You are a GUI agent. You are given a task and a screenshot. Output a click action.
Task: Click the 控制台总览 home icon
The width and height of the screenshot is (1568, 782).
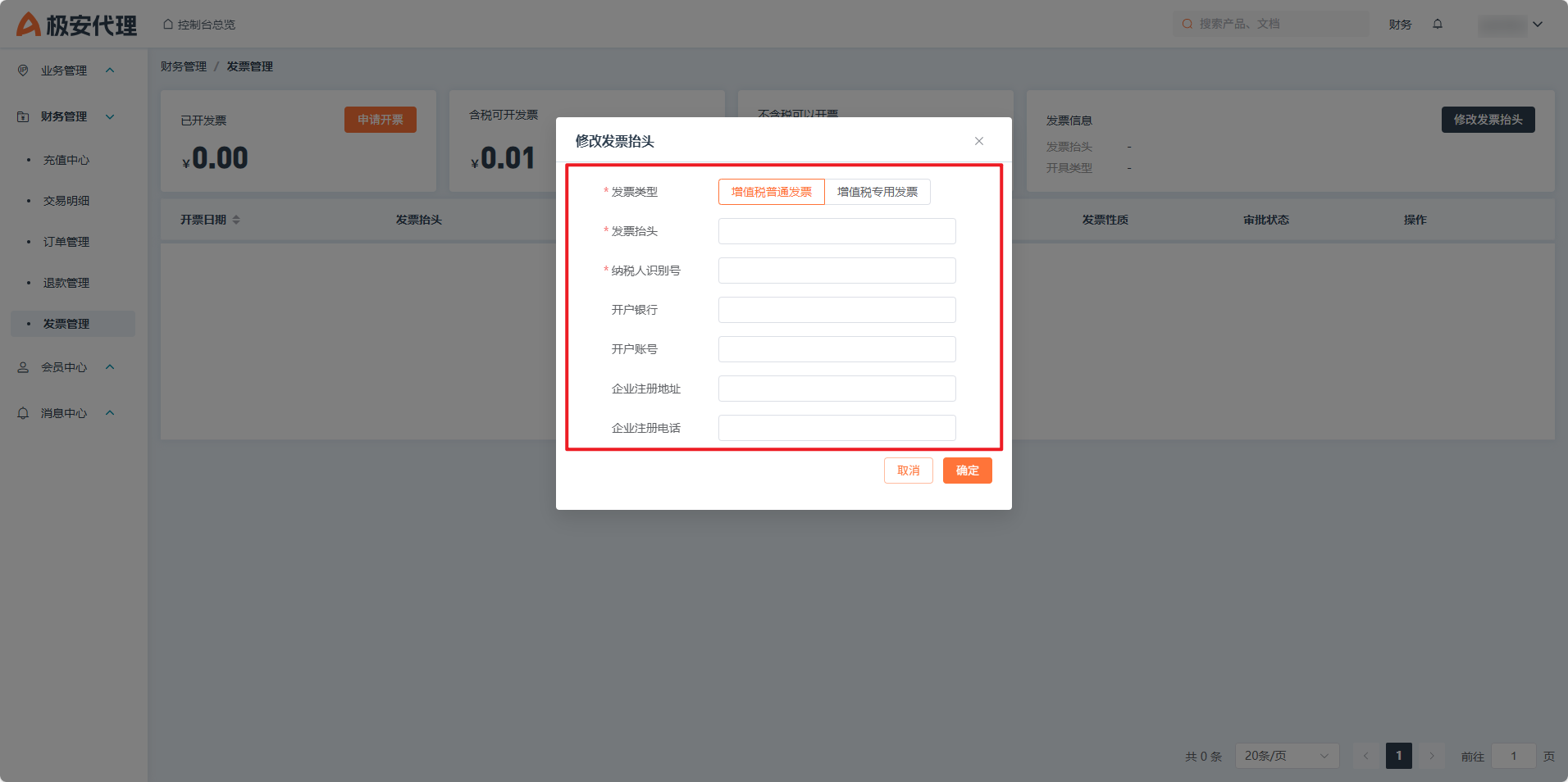pyautogui.click(x=168, y=25)
